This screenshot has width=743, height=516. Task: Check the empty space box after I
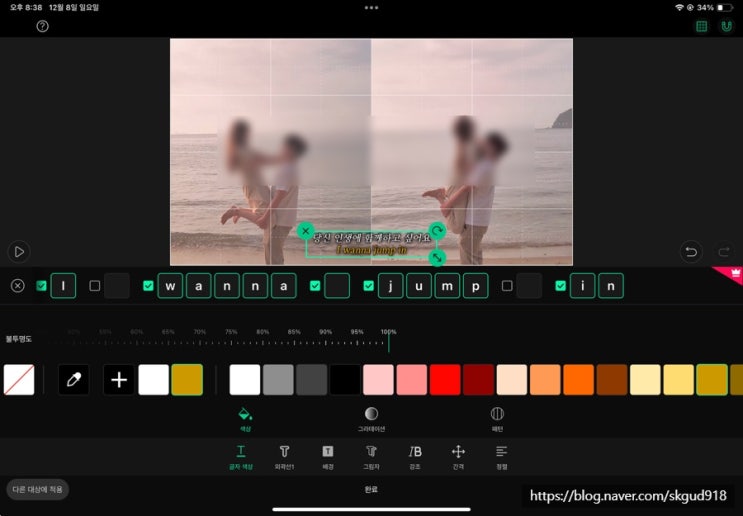tap(95, 286)
